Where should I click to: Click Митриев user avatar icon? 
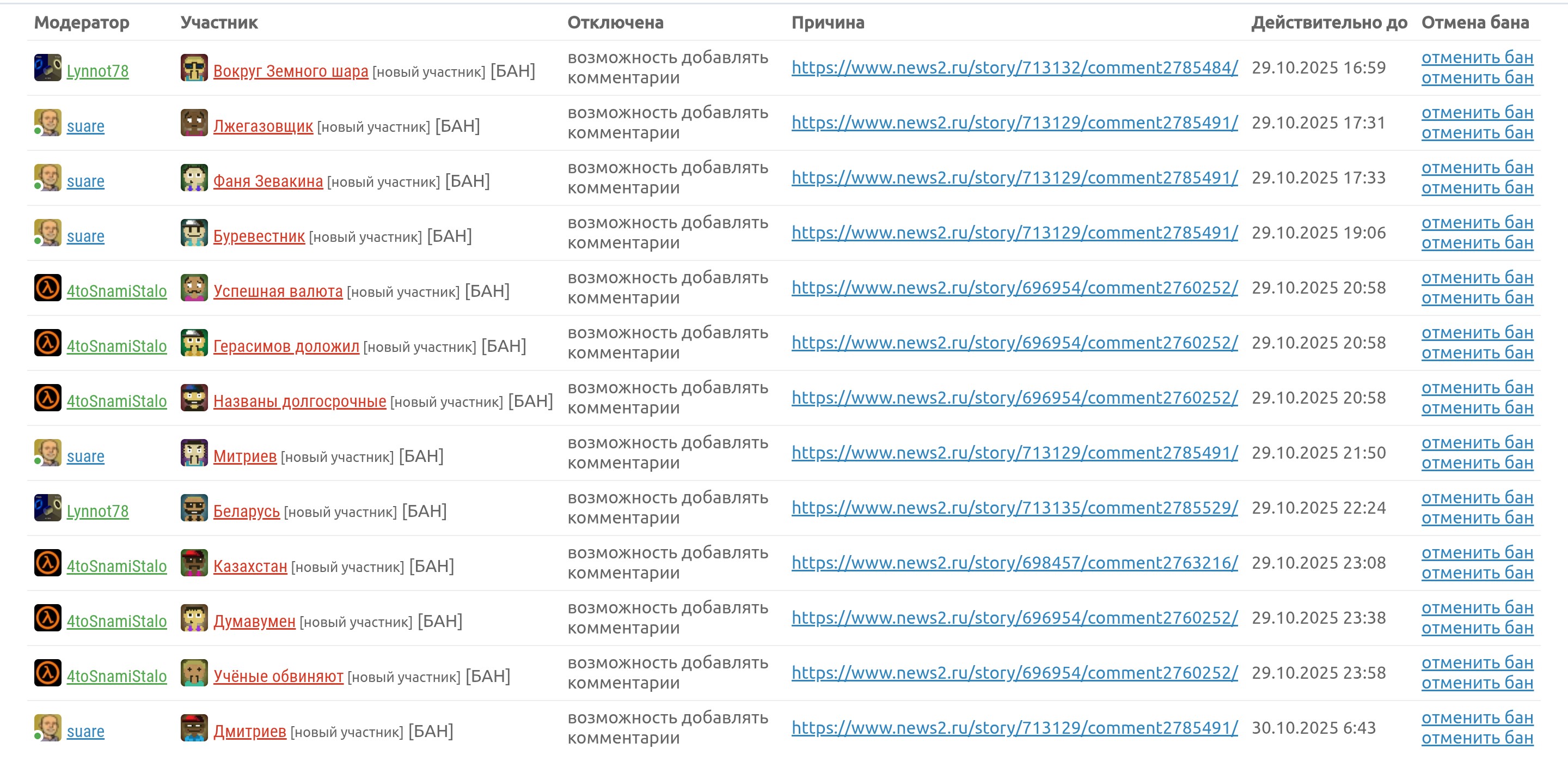click(194, 453)
